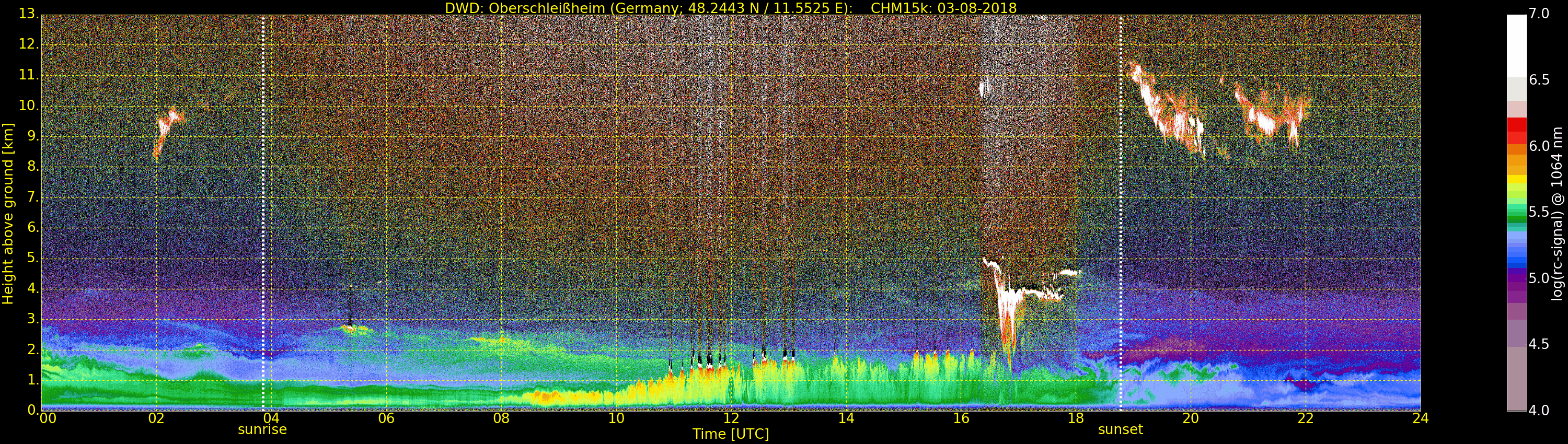1568x444 pixels.
Task: Click the '13.' height tick label
Action: pos(29,14)
